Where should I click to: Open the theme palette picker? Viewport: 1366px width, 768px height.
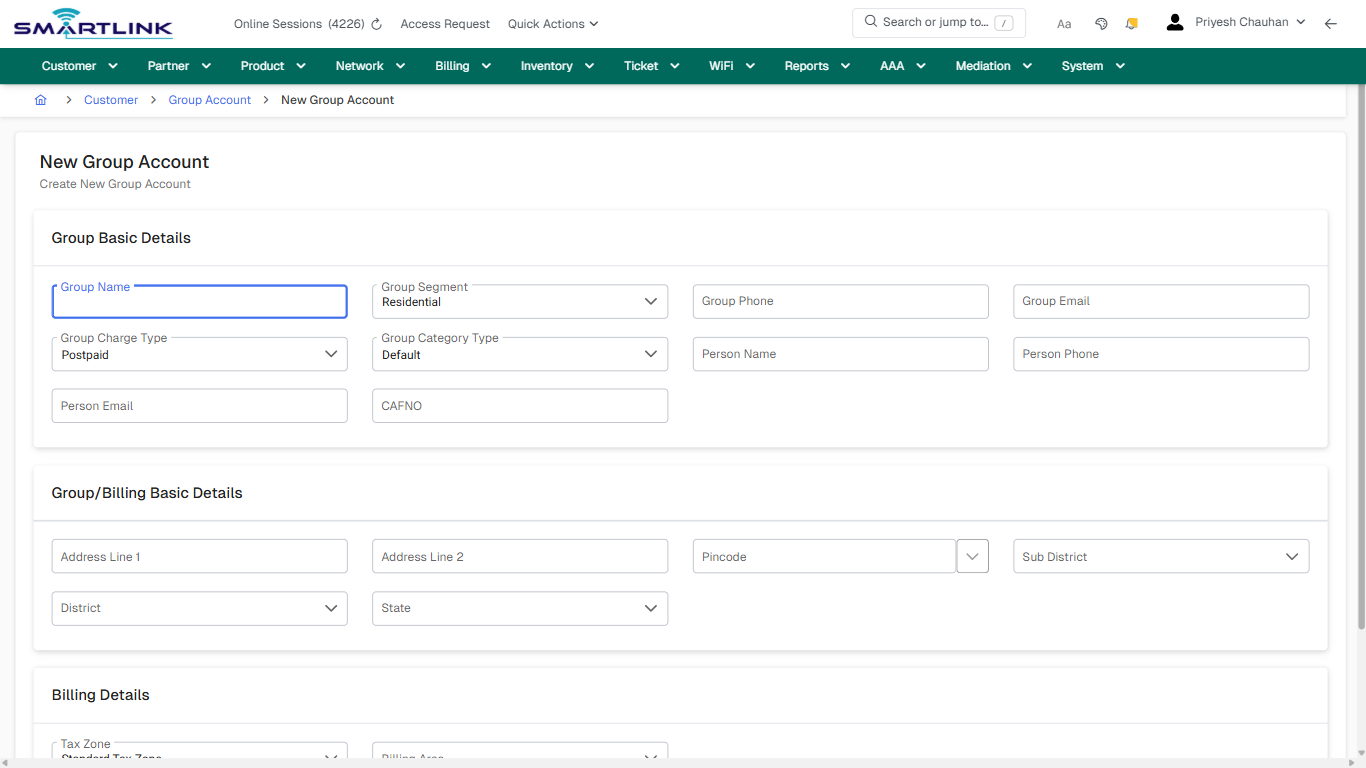coord(1101,23)
